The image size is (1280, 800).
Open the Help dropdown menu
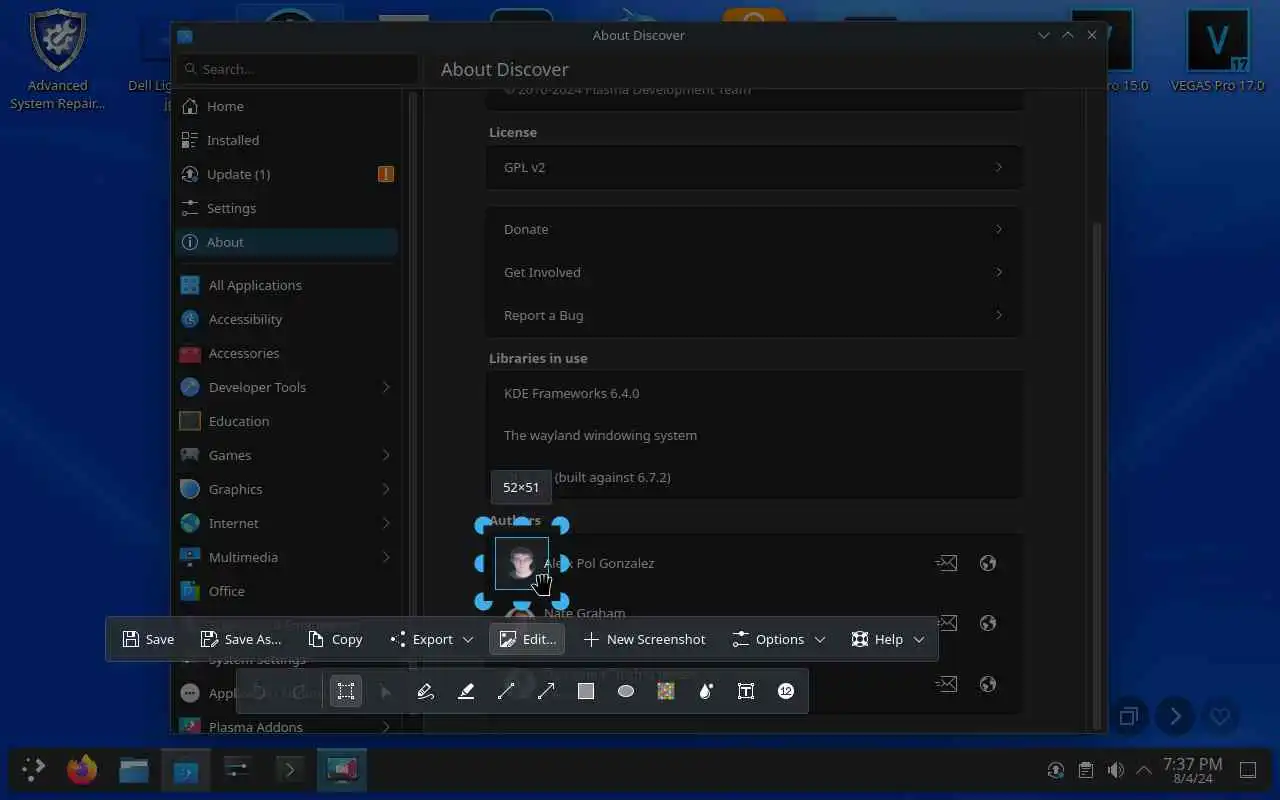click(887, 639)
